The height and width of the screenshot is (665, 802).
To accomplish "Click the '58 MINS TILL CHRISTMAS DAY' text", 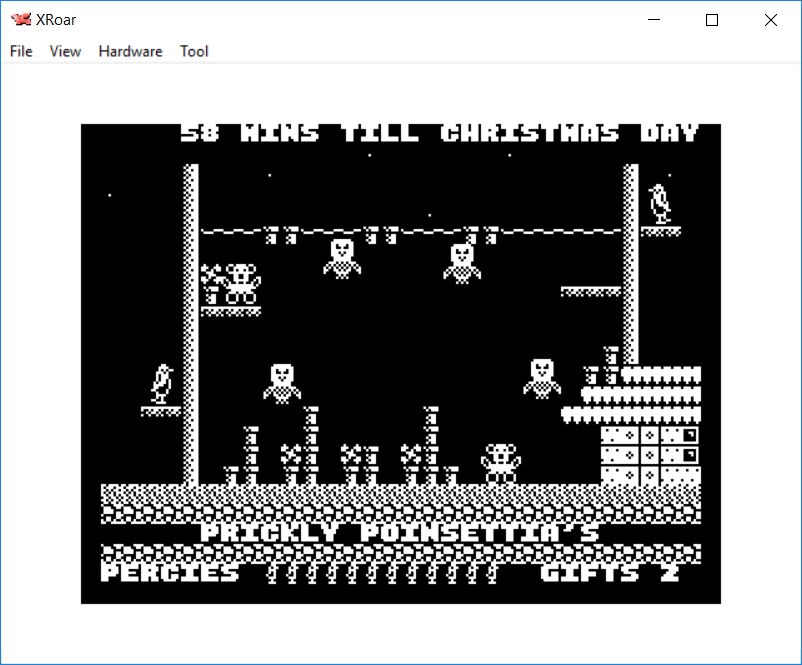I will [439, 134].
